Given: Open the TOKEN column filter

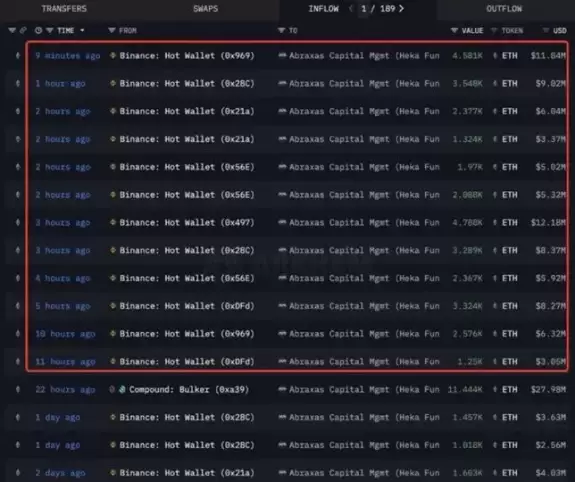Looking at the screenshot, I should [x=494, y=30].
